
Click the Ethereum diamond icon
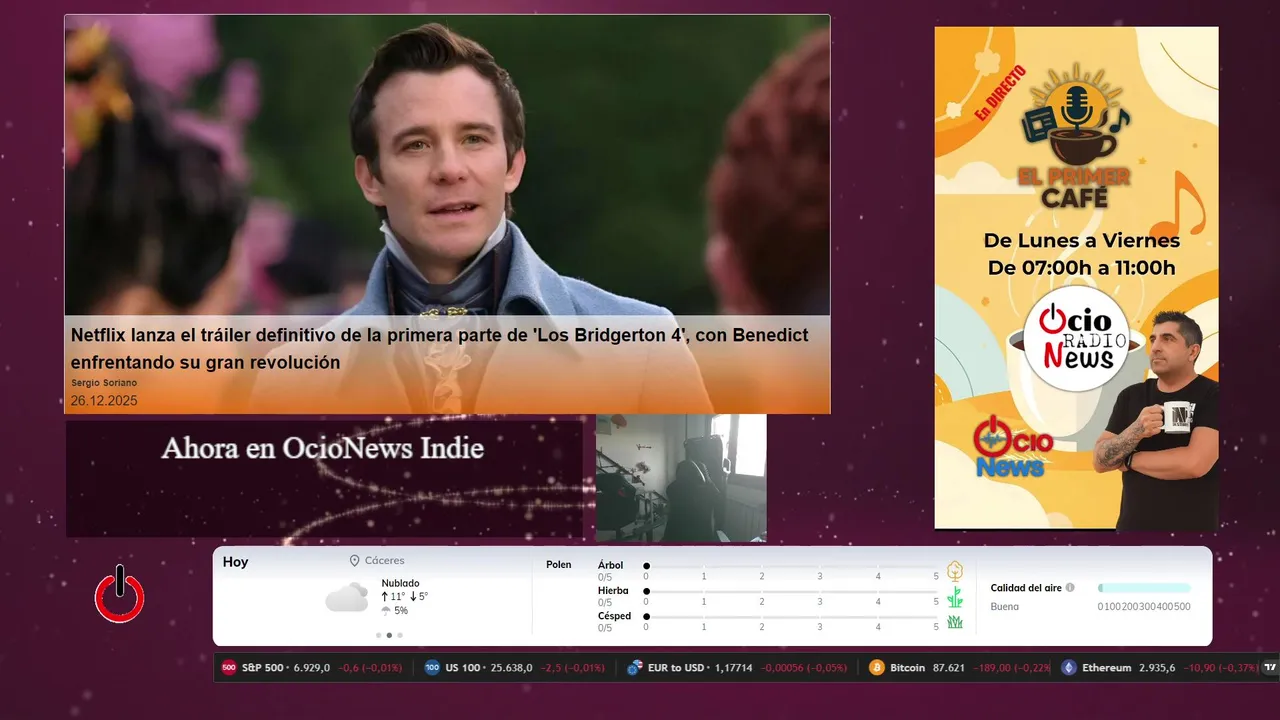coord(1069,667)
